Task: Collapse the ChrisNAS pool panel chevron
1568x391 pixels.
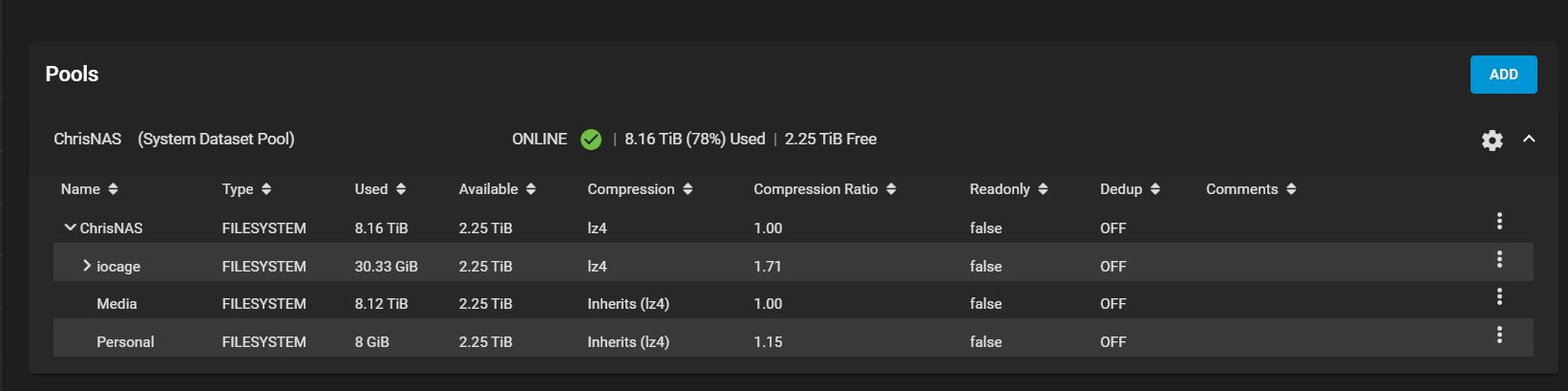Action: point(1529,140)
